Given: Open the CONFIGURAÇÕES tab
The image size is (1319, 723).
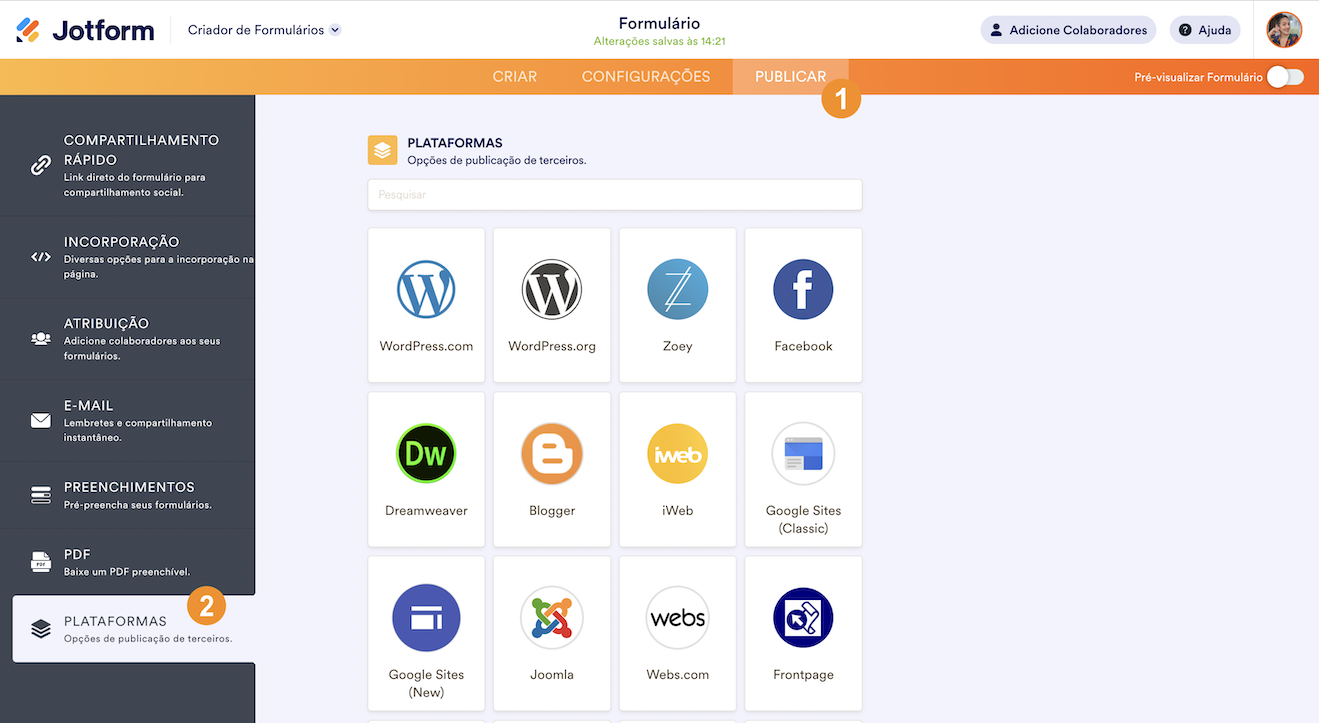Looking at the screenshot, I should click(646, 77).
